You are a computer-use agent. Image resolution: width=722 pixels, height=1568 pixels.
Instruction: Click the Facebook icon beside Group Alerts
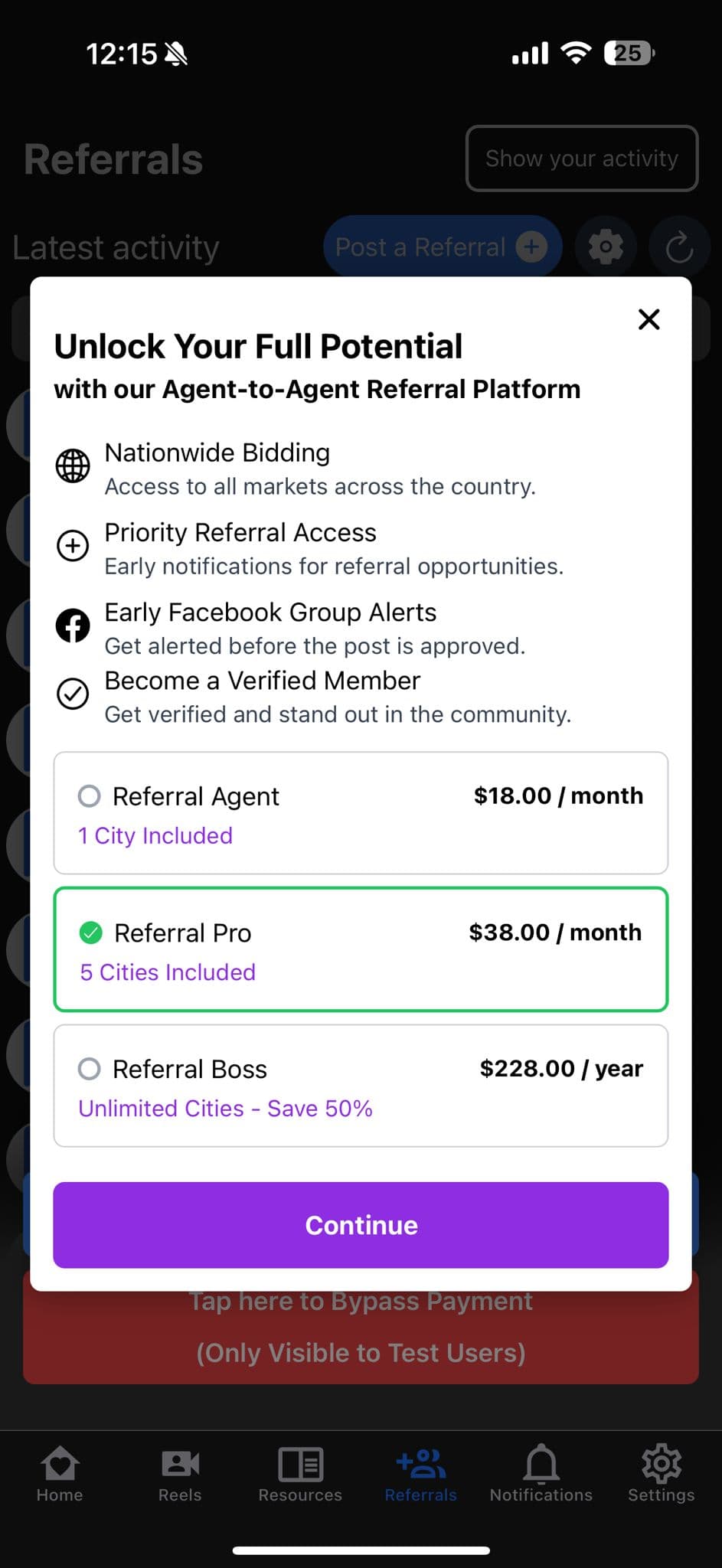coord(73,626)
